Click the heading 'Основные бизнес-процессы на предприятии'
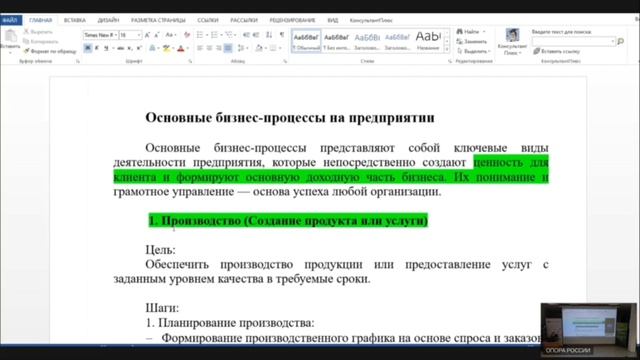This screenshot has width=640, height=360. pos(290,118)
